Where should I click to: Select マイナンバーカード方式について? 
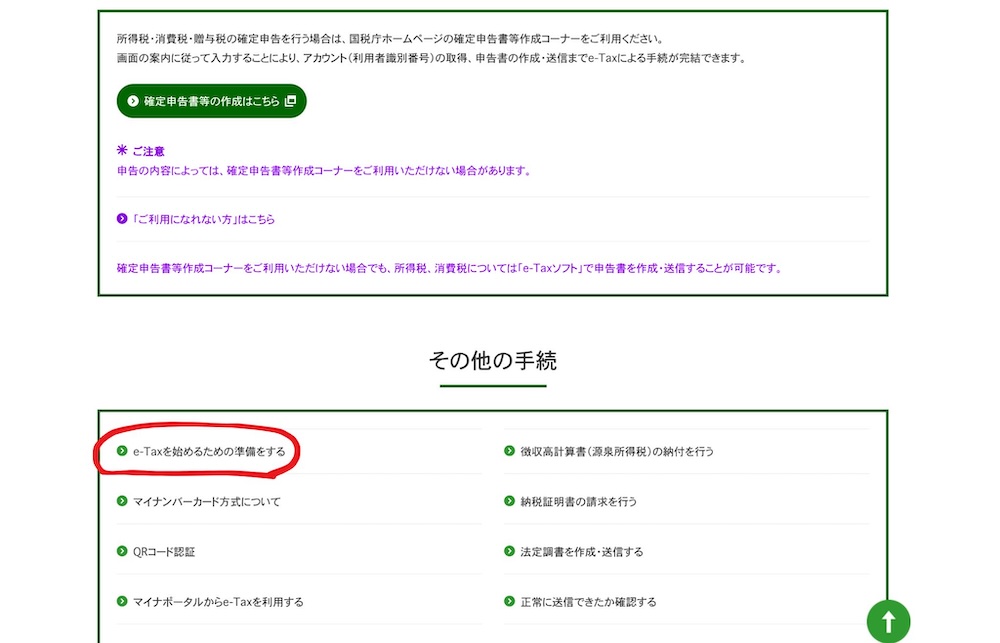[x=206, y=501]
